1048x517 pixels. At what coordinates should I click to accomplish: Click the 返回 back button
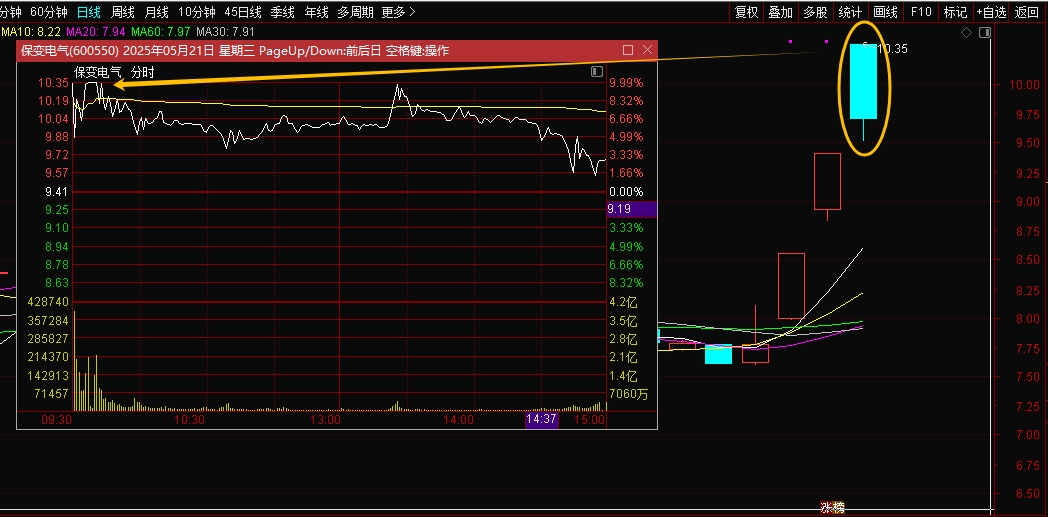[1027, 12]
